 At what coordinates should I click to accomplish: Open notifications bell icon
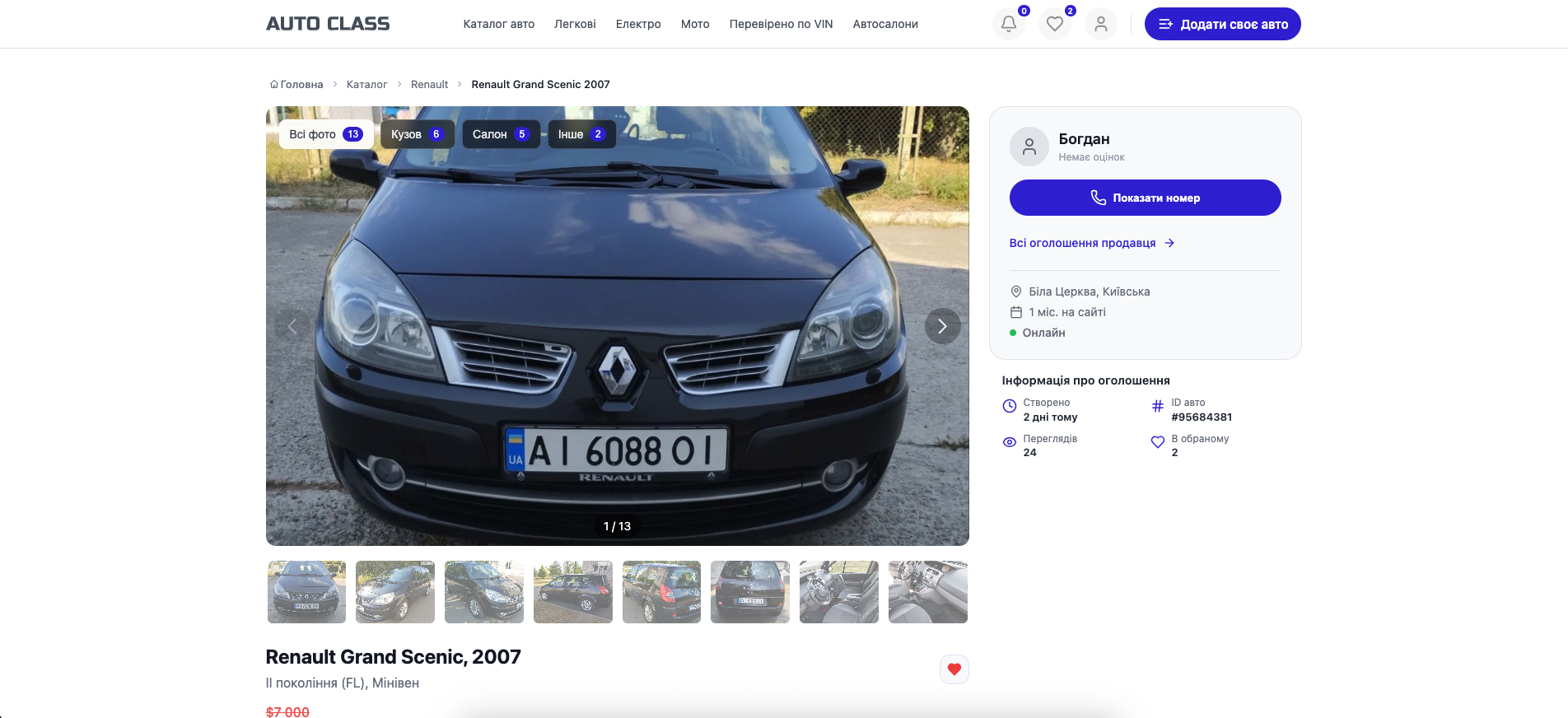tap(1008, 24)
